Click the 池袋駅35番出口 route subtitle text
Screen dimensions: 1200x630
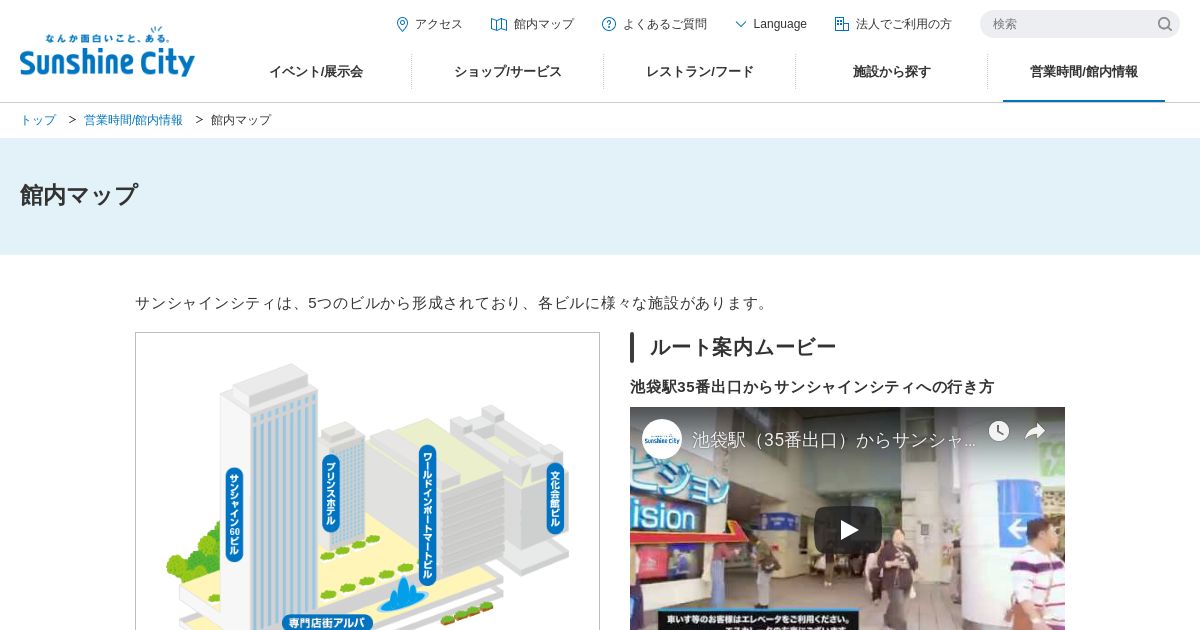812,387
